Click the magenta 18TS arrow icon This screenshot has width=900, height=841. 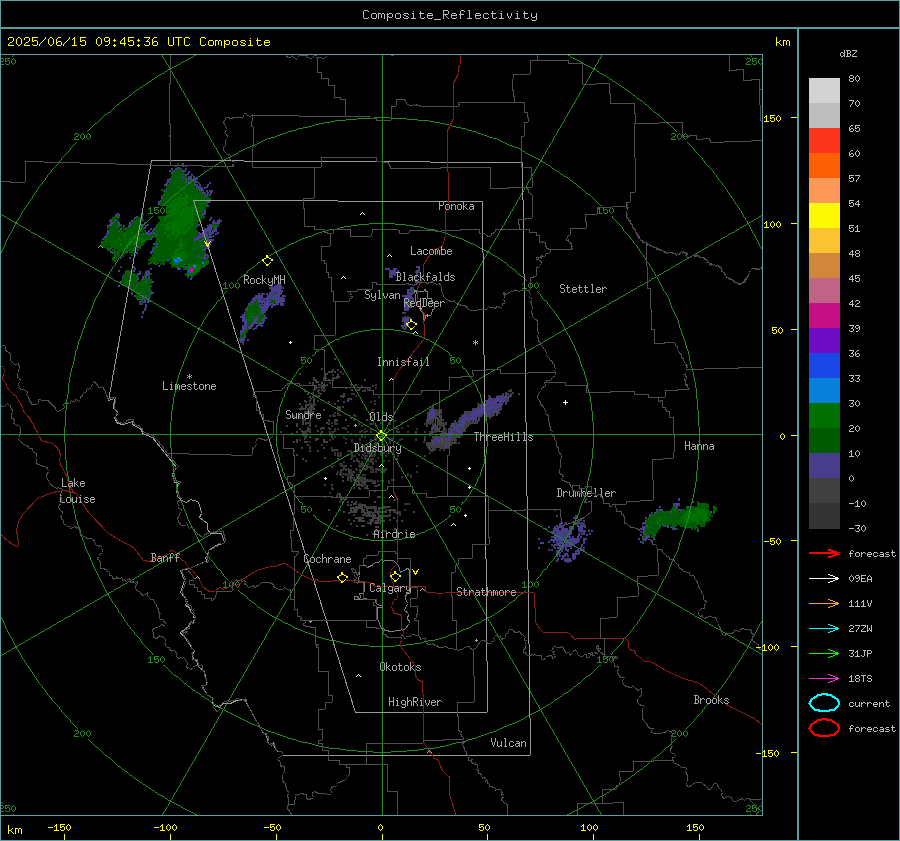coord(824,679)
